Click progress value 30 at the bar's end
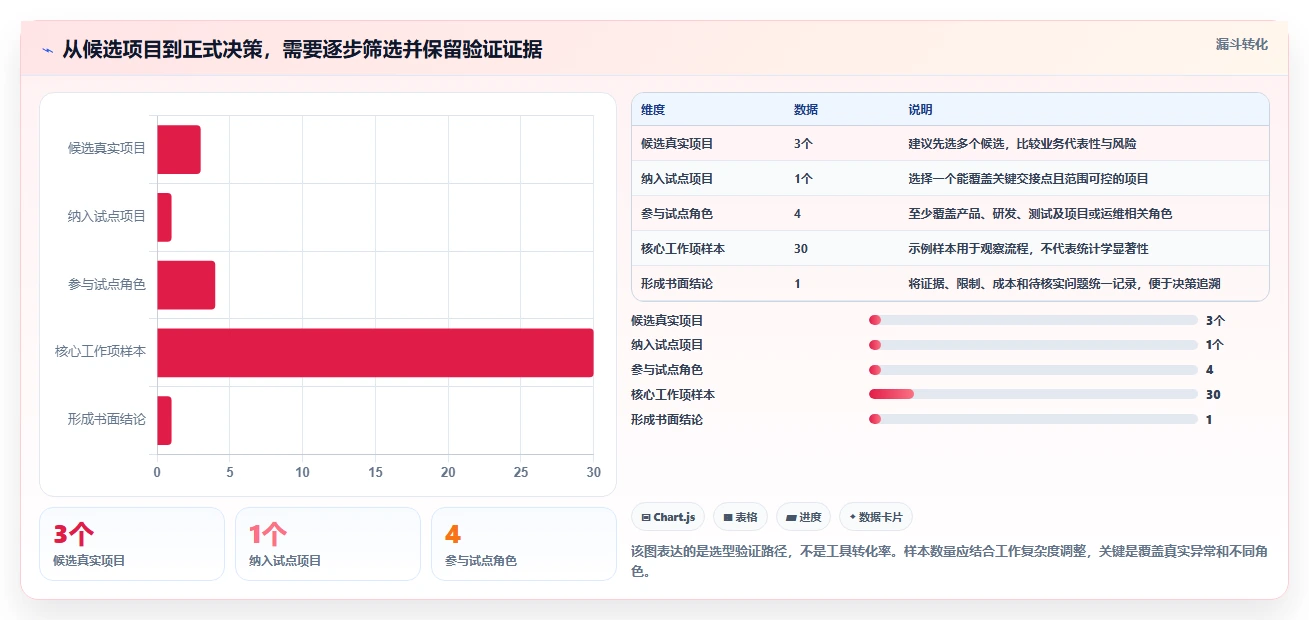Viewport: 1309px width, 620px height. (1213, 394)
